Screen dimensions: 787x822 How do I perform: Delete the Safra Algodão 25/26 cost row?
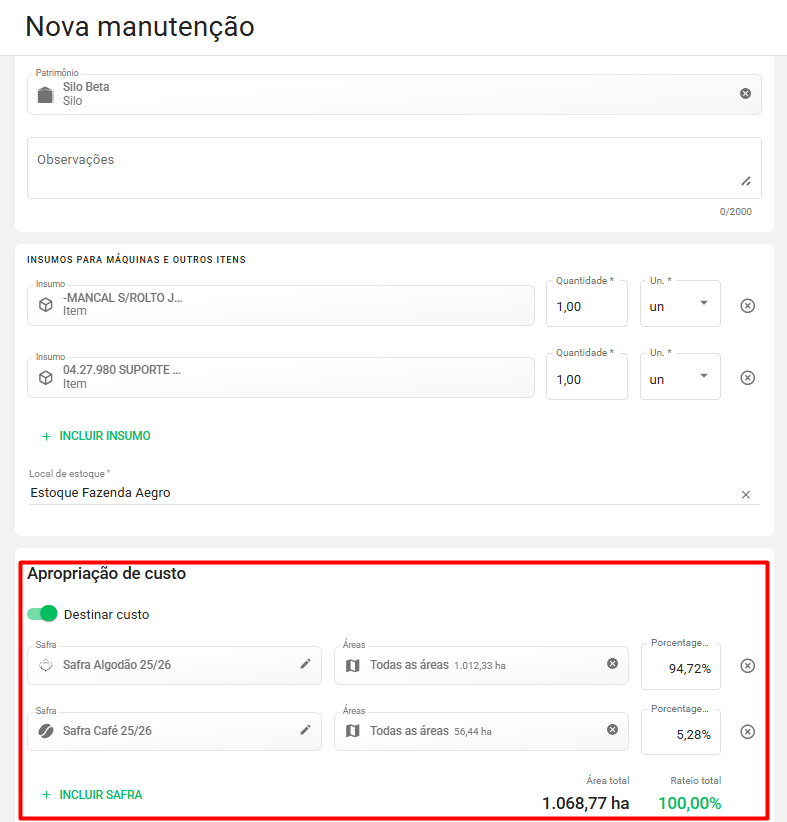747,666
